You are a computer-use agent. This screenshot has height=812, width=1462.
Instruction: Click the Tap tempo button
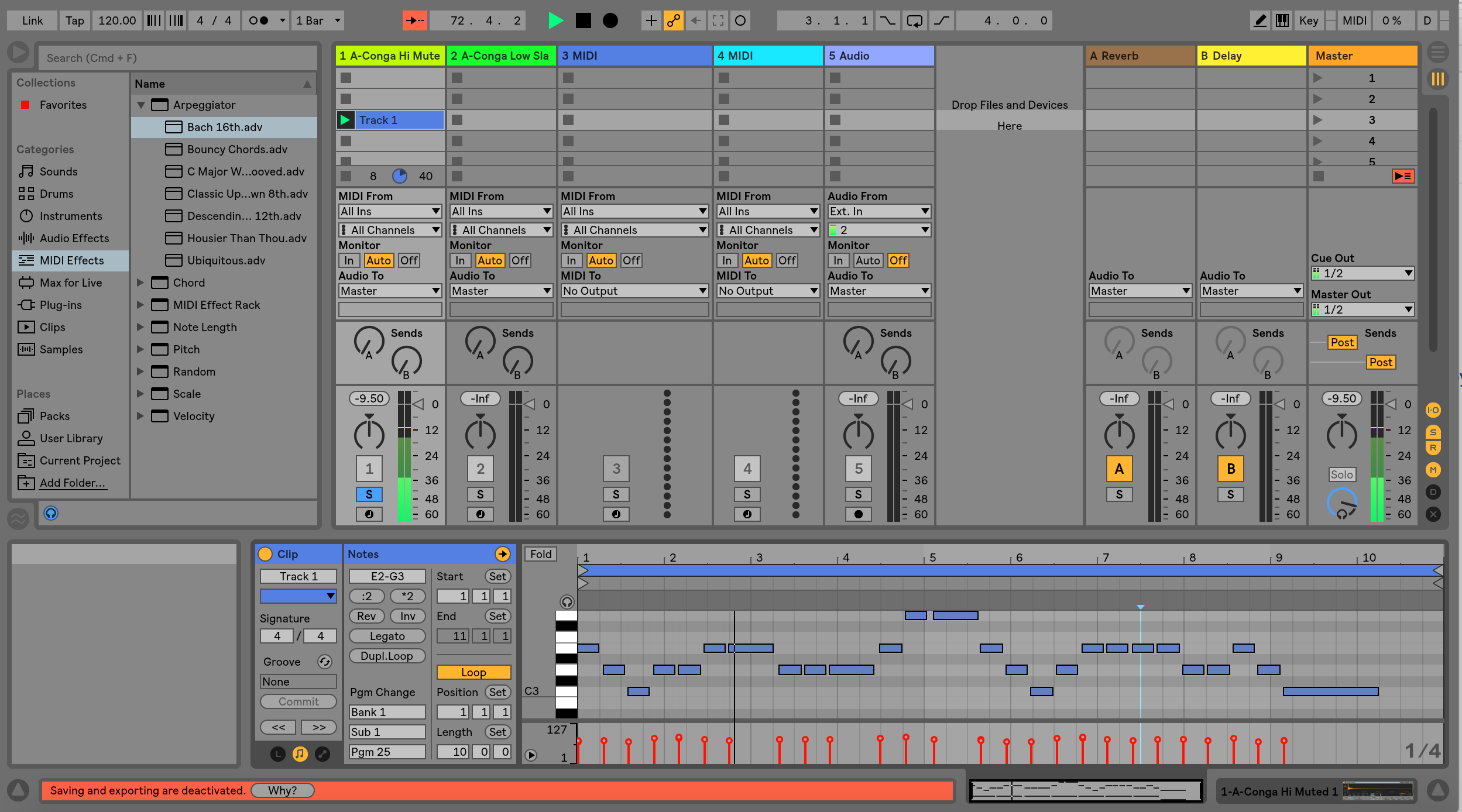pyautogui.click(x=74, y=20)
